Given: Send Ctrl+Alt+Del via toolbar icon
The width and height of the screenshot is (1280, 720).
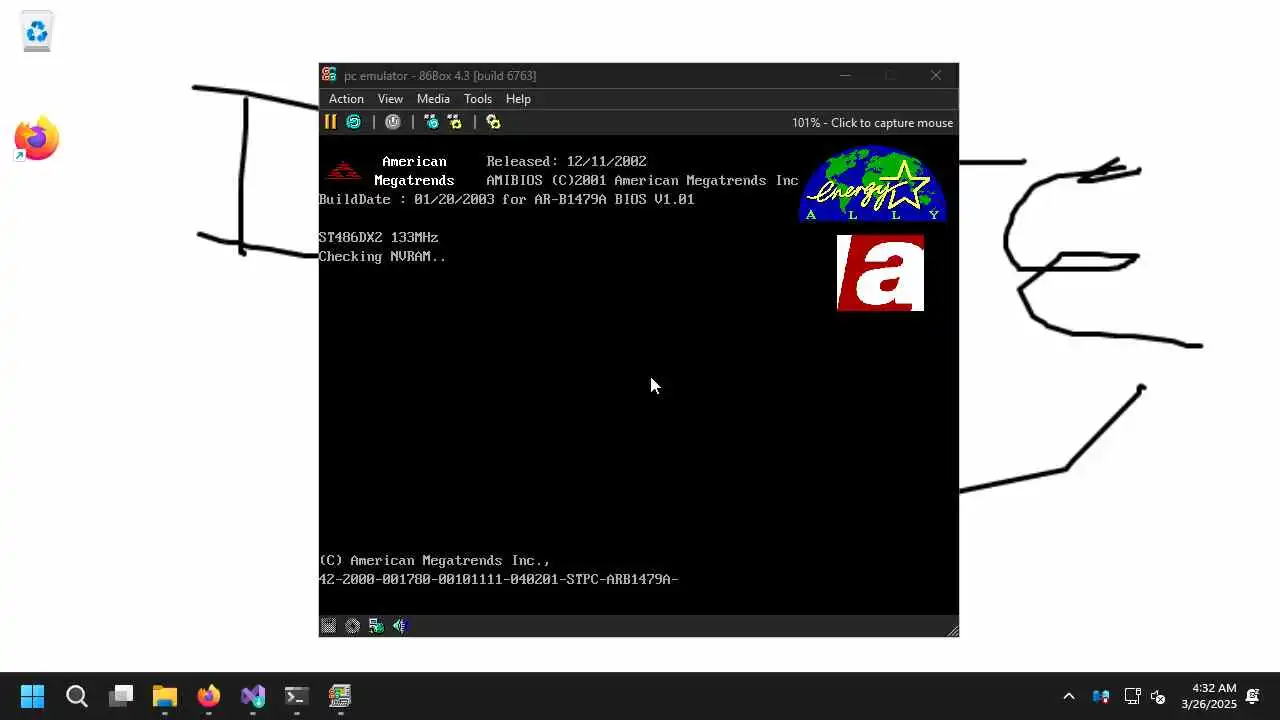Looking at the screenshot, I should click(x=431, y=122).
